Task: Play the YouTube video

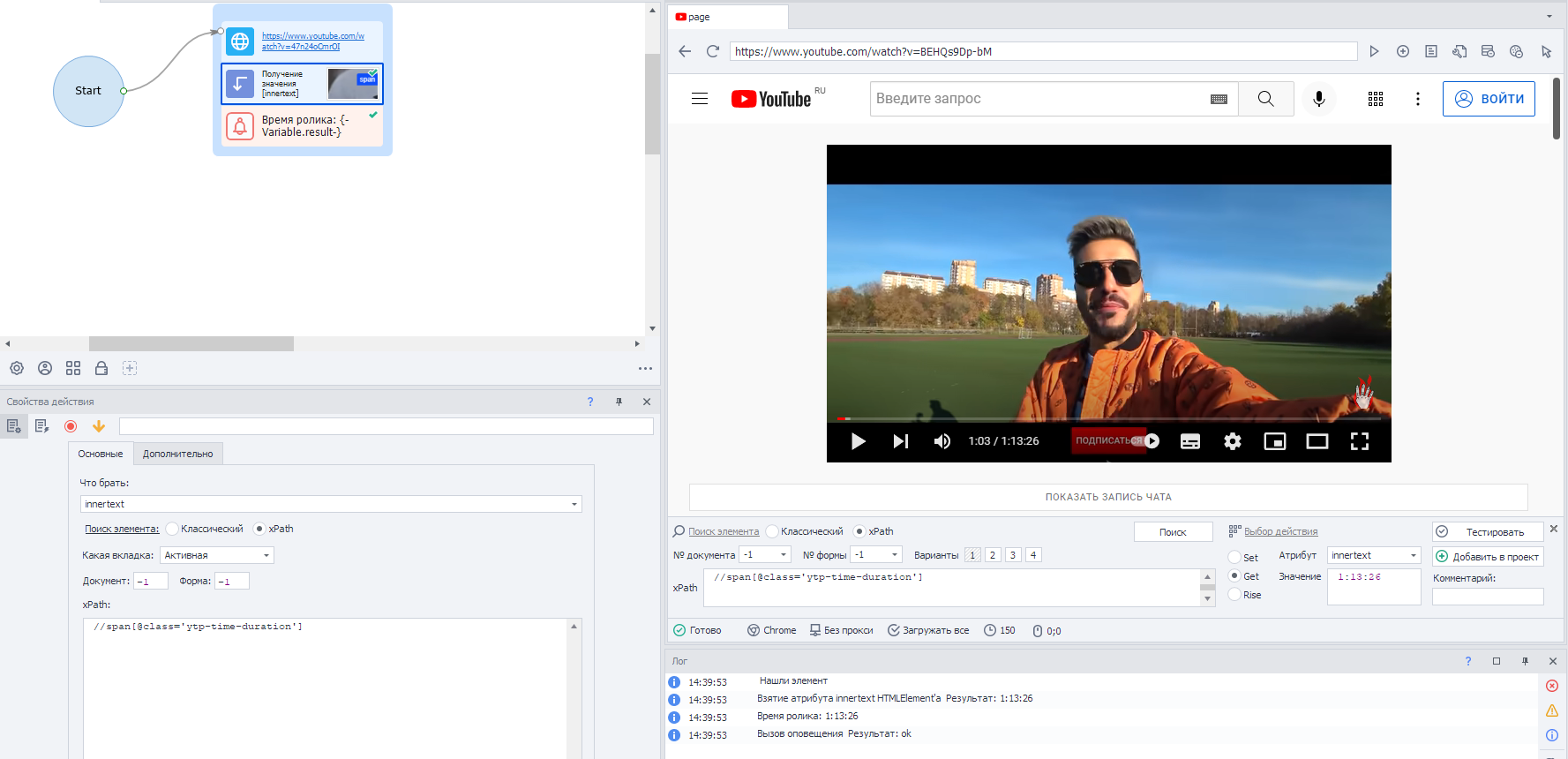Action: [858, 441]
